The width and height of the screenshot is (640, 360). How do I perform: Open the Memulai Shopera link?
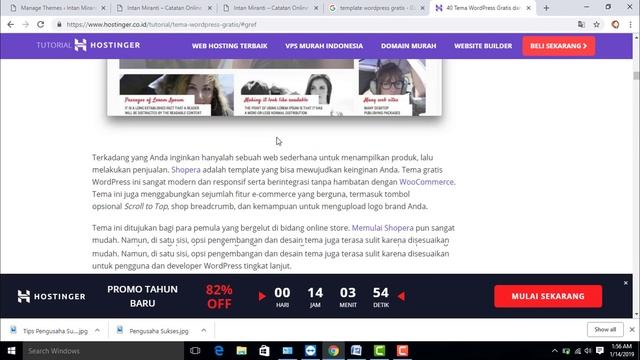382,228
